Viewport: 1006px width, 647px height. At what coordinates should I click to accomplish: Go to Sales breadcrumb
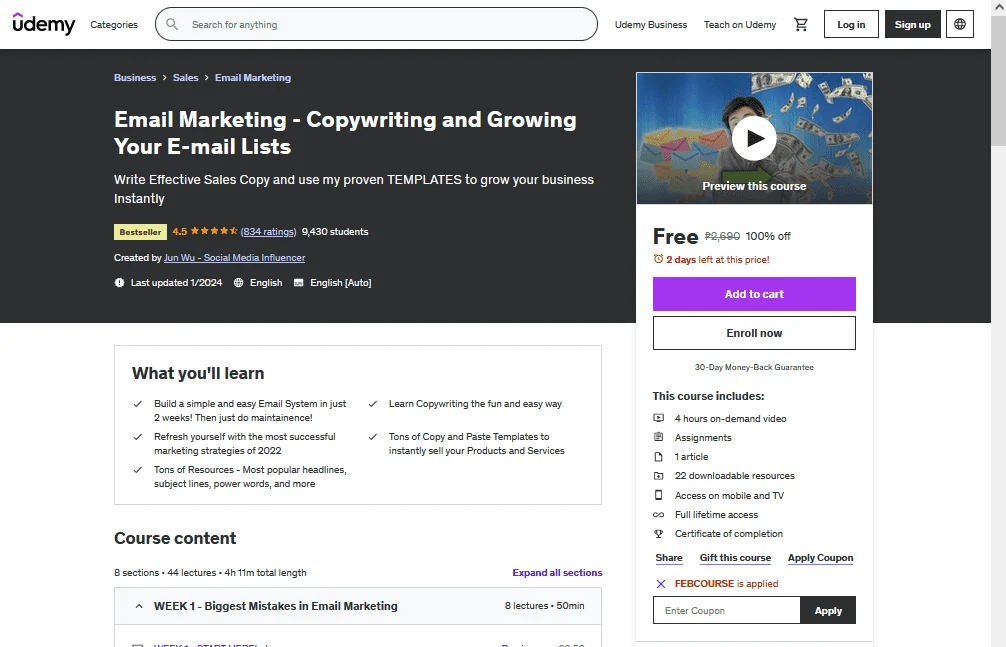(x=185, y=78)
